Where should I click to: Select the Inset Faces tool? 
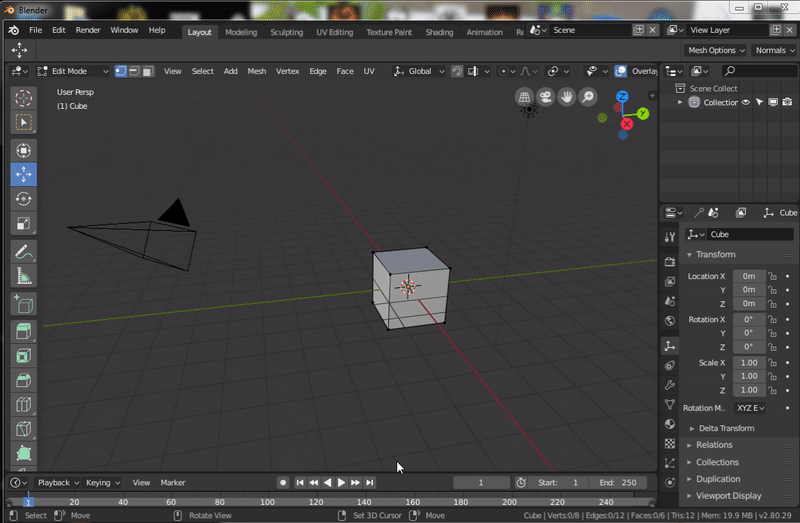(23, 356)
